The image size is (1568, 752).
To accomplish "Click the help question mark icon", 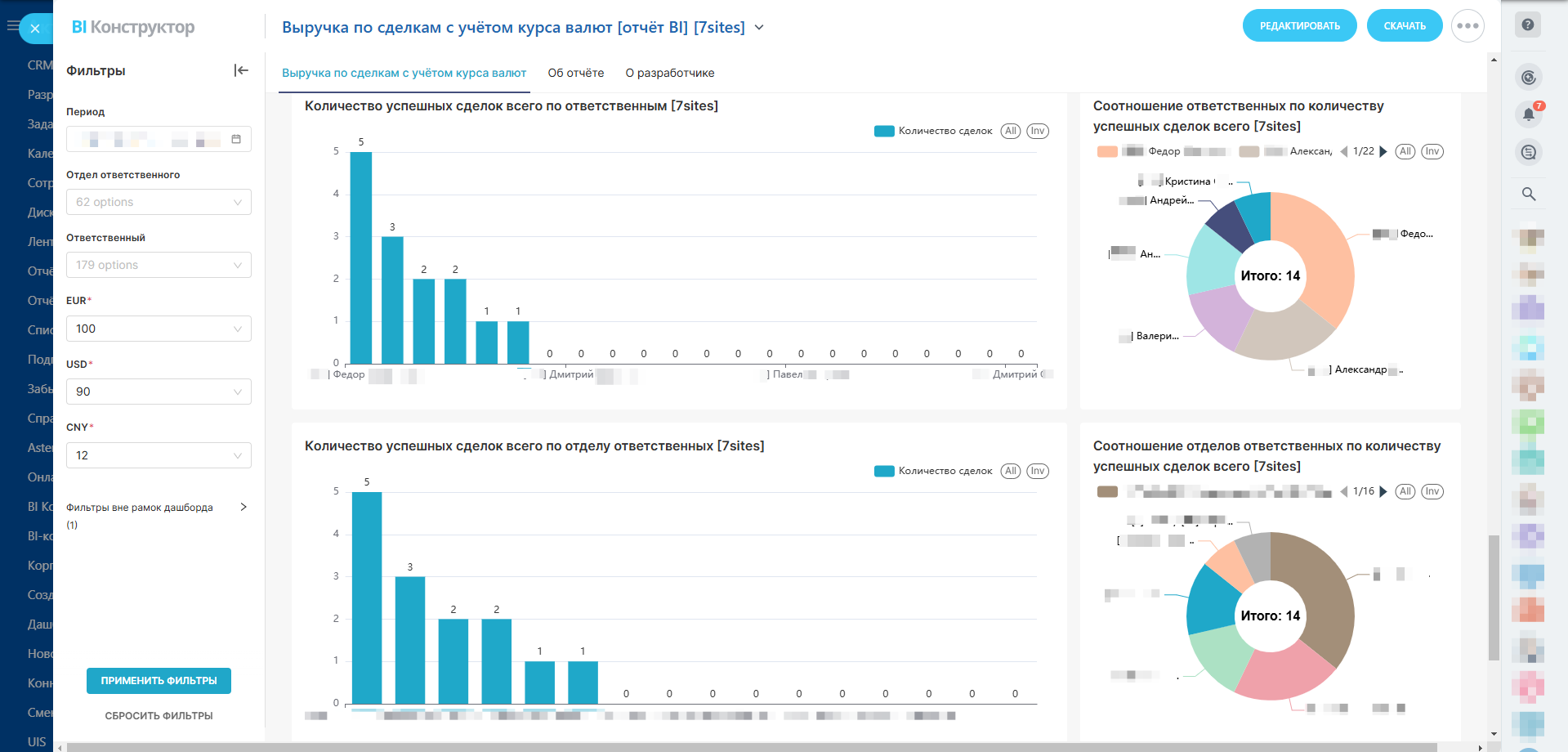I will click(x=1527, y=25).
